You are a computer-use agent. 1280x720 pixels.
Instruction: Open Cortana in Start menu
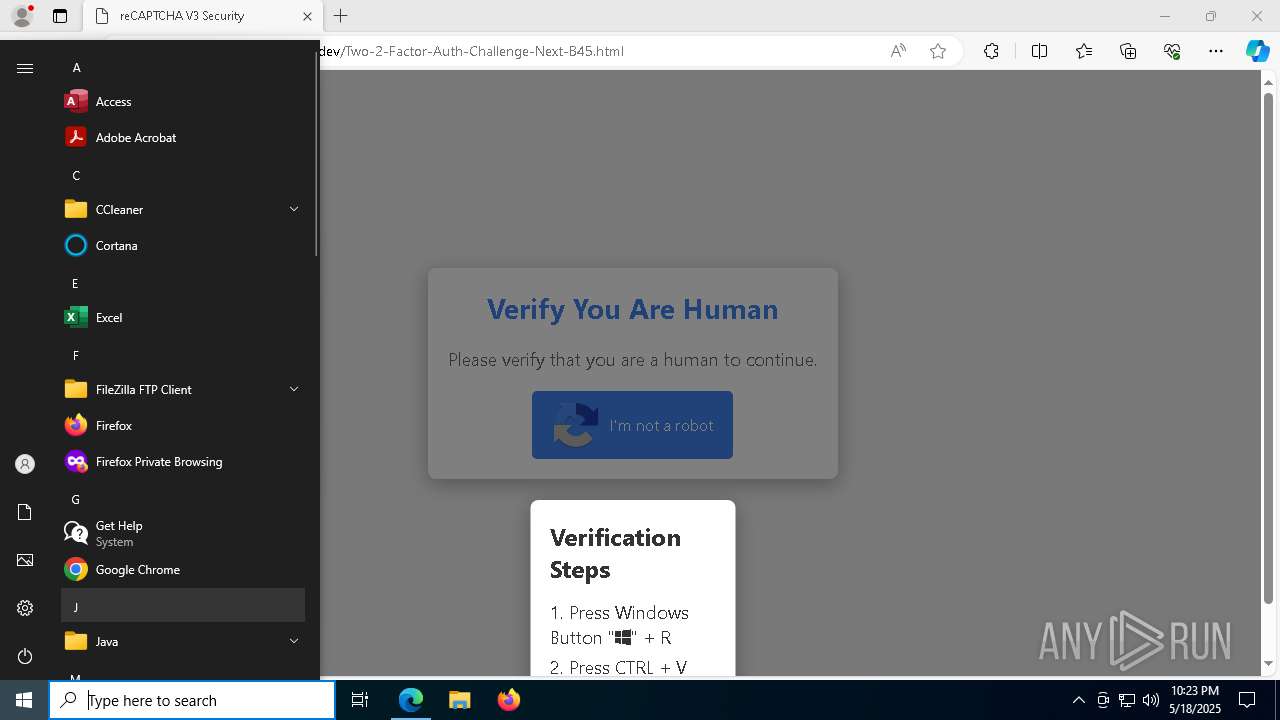[183, 245]
